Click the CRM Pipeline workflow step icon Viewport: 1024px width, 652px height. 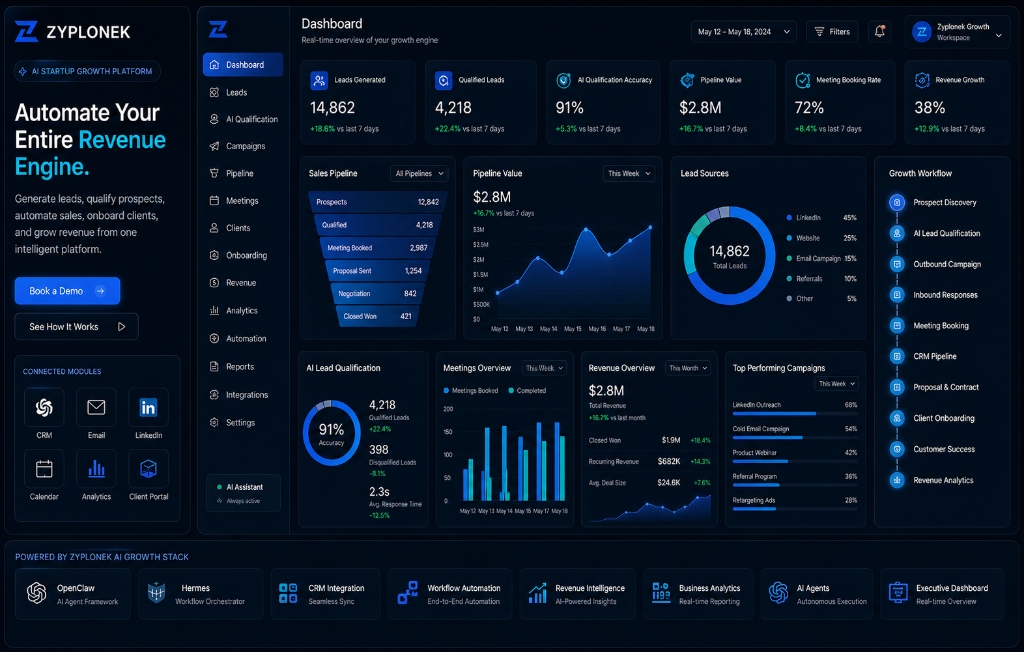coord(897,356)
